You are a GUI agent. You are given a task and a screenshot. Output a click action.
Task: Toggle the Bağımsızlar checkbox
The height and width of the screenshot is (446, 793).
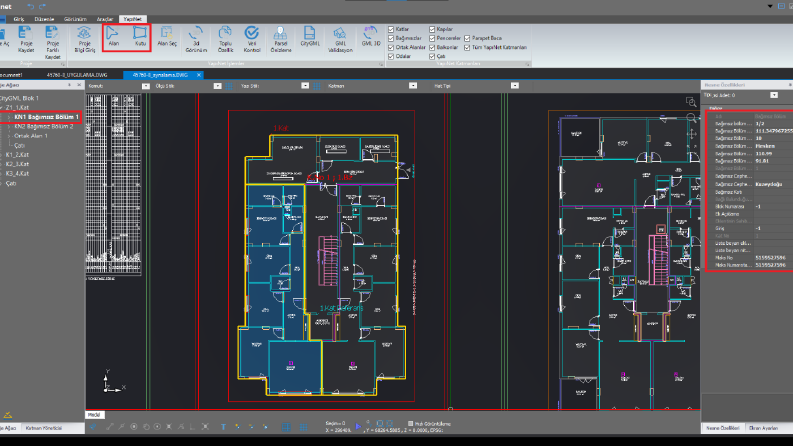(x=391, y=38)
